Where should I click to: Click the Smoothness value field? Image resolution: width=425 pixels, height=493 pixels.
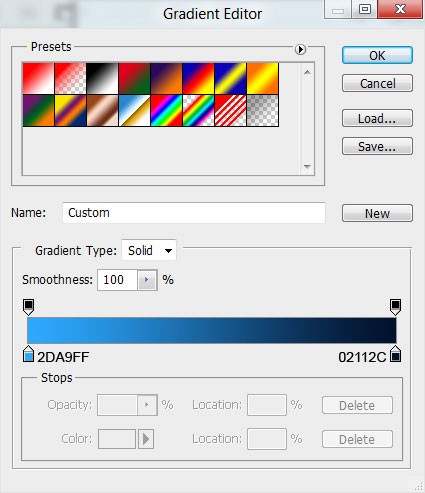[x=117, y=280]
